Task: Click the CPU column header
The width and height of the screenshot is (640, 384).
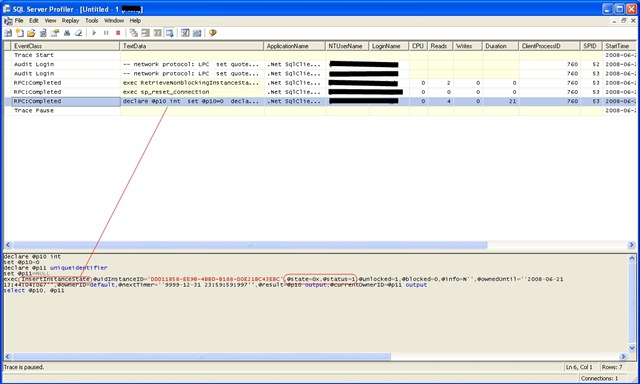Action: [418, 46]
